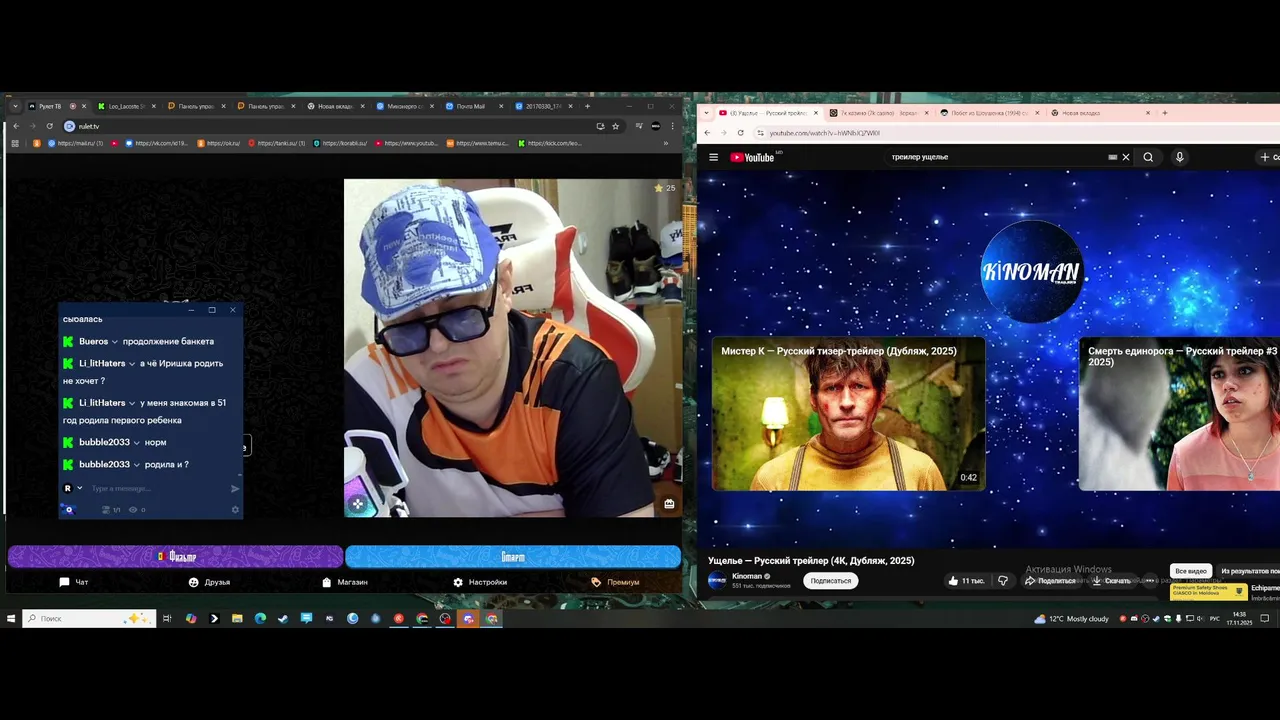Focus the 'Type a message' chat field

tap(158, 489)
